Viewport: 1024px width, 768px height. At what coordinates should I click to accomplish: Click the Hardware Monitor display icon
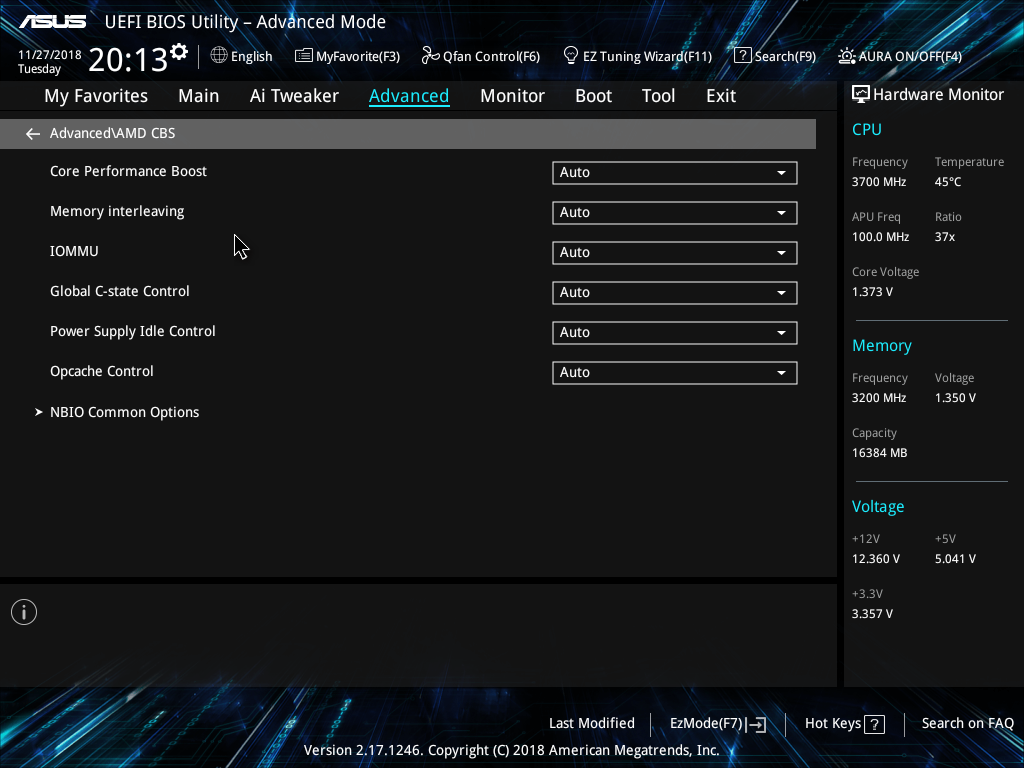[x=861, y=95]
